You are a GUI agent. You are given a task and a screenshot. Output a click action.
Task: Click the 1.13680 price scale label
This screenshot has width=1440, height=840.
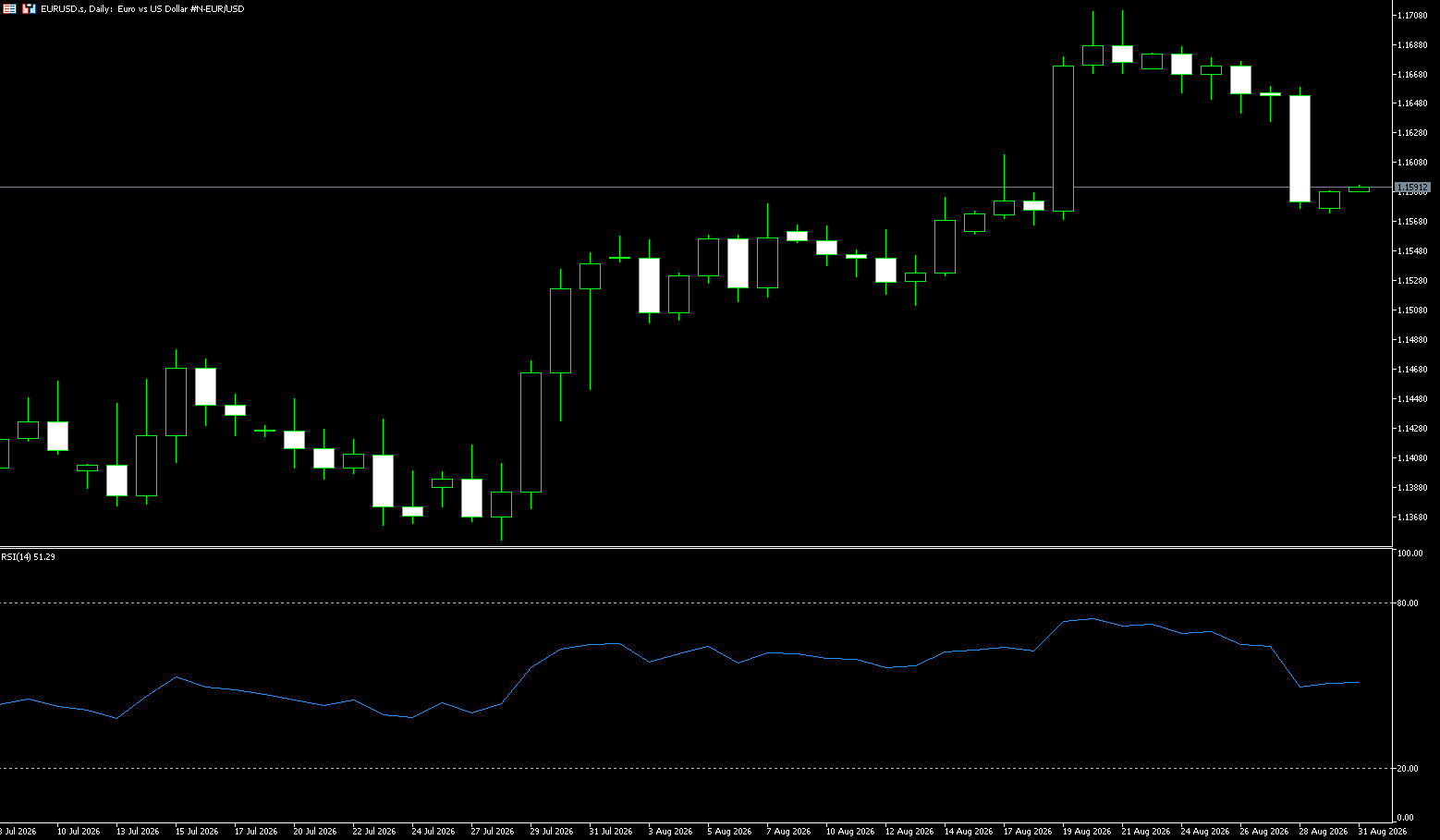pyautogui.click(x=1412, y=517)
